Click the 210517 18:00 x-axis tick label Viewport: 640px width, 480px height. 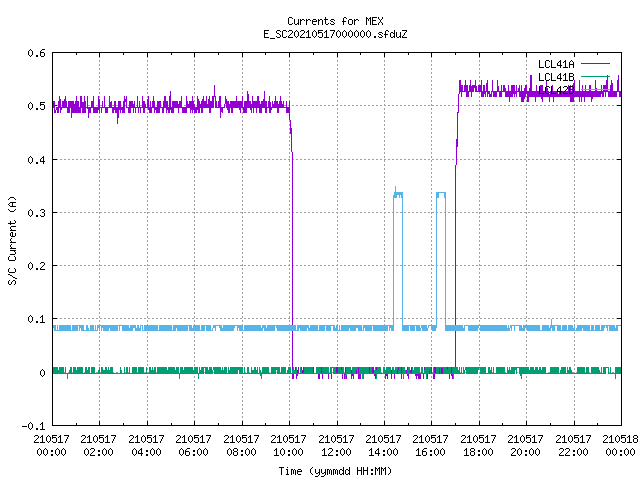point(478,445)
